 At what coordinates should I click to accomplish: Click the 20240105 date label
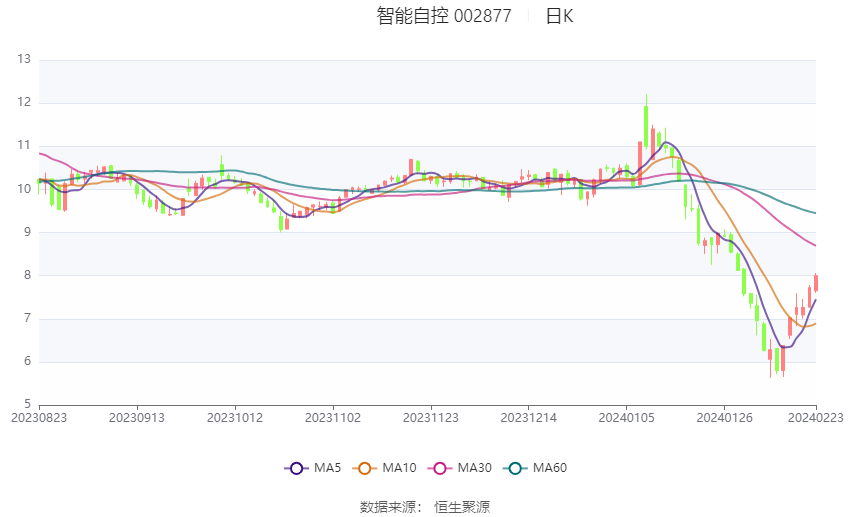627,418
